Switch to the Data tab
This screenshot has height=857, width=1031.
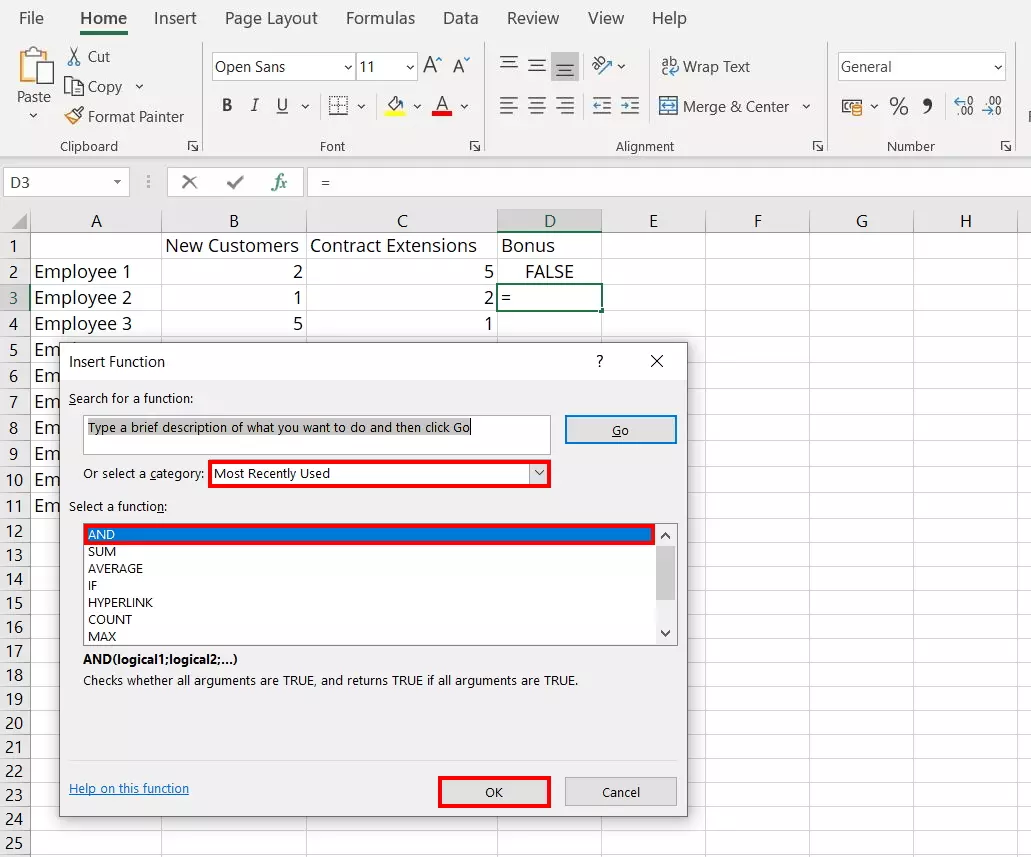(460, 18)
